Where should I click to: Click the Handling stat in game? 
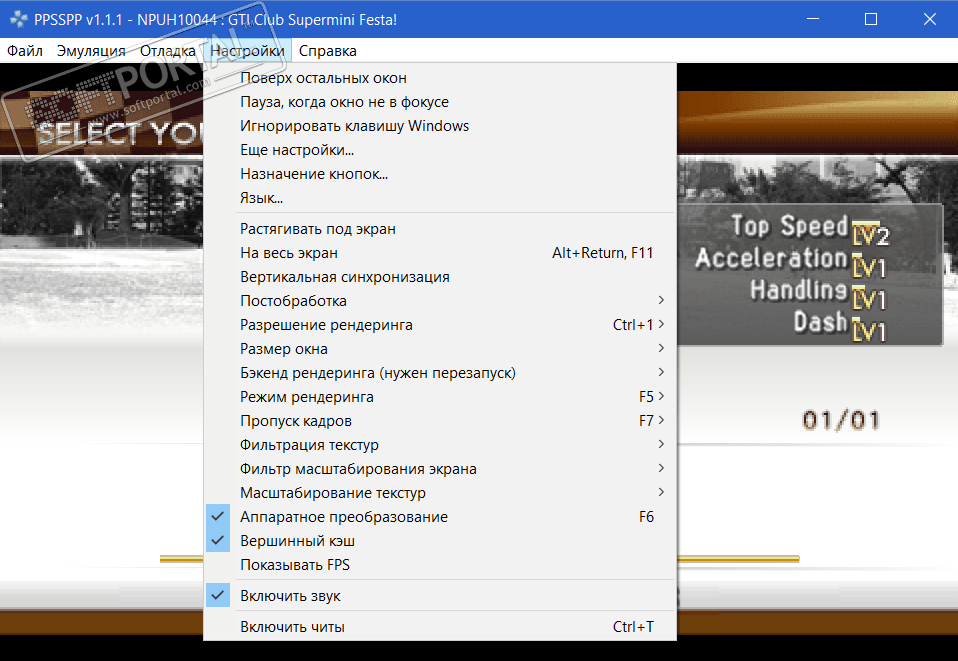tap(818, 292)
